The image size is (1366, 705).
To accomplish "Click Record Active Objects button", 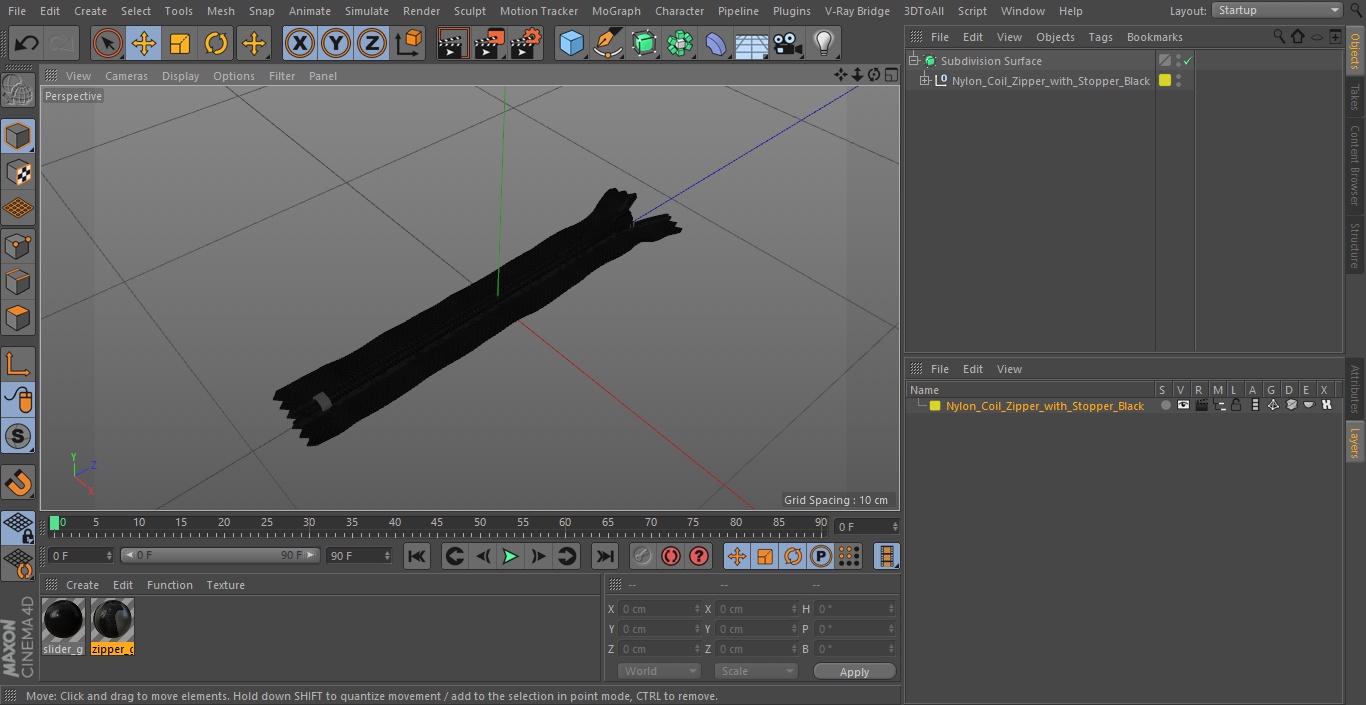I will tap(643, 556).
